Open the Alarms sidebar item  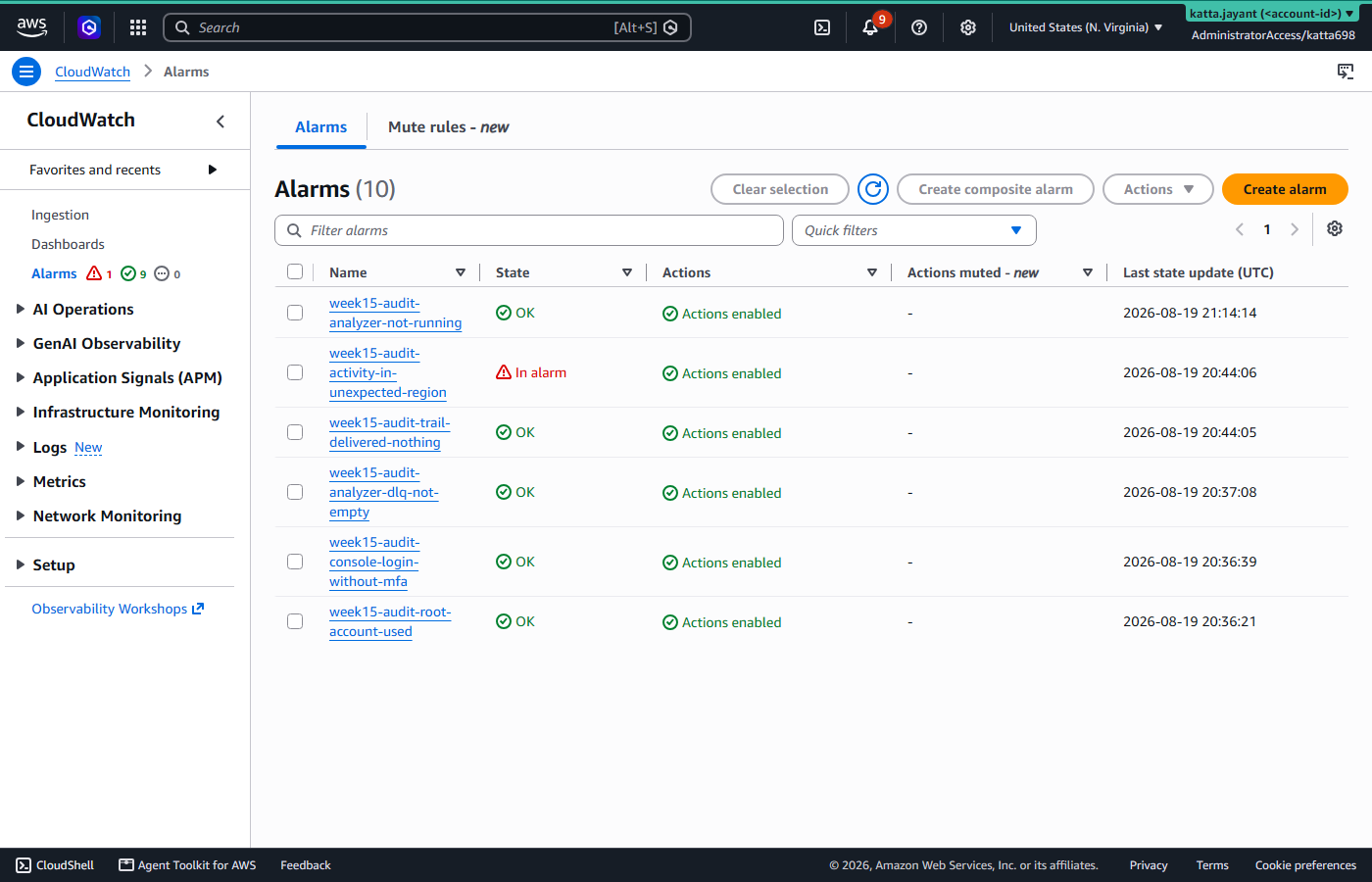point(54,273)
